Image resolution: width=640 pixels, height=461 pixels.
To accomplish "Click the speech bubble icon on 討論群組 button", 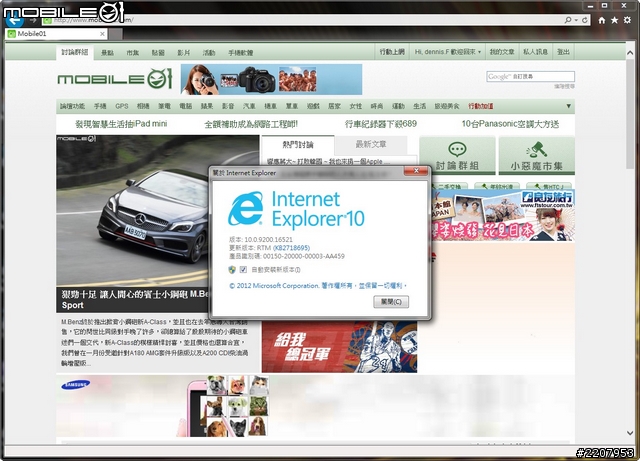I will (x=457, y=149).
